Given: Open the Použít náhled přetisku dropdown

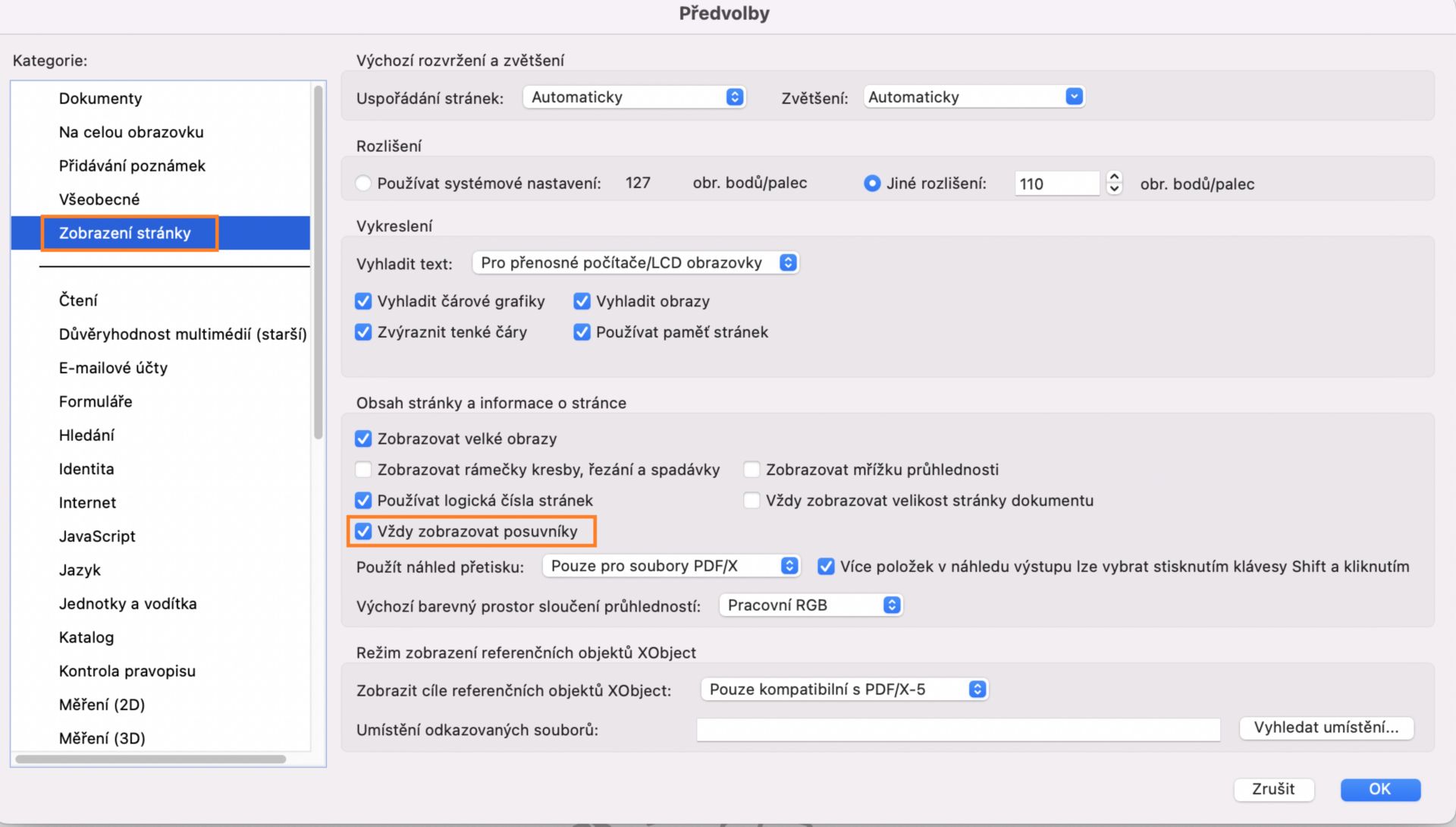Looking at the screenshot, I should 671,566.
